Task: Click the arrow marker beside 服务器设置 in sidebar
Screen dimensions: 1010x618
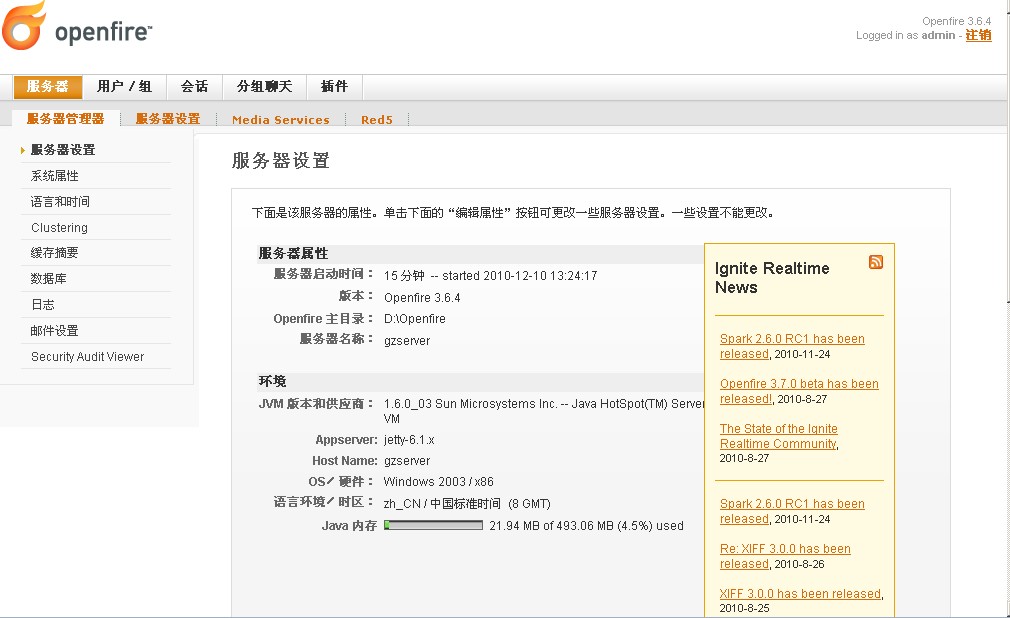Action: (x=23, y=150)
